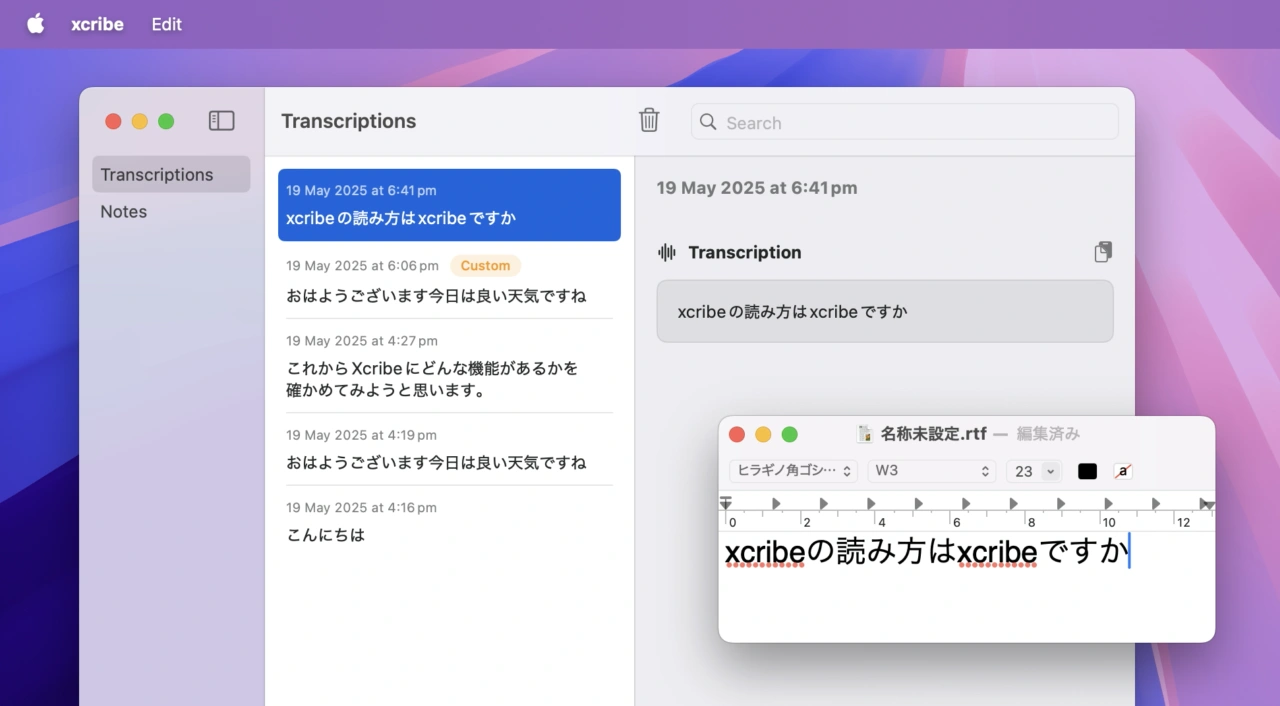Toggle the sidebar visibility icon

pyautogui.click(x=221, y=121)
